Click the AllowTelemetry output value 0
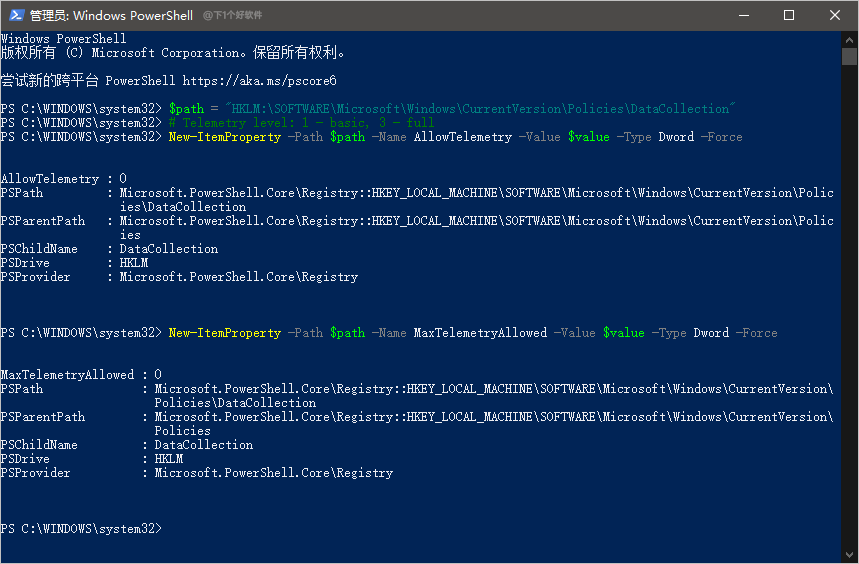 coord(123,179)
